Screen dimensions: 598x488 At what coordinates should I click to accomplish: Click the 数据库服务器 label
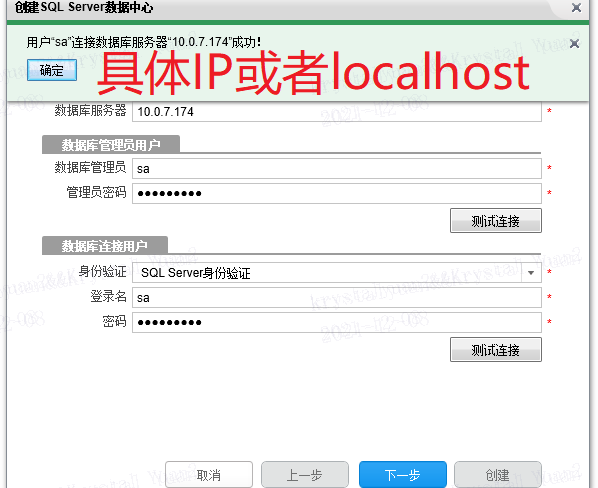pyautogui.click(x=90, y=110)
